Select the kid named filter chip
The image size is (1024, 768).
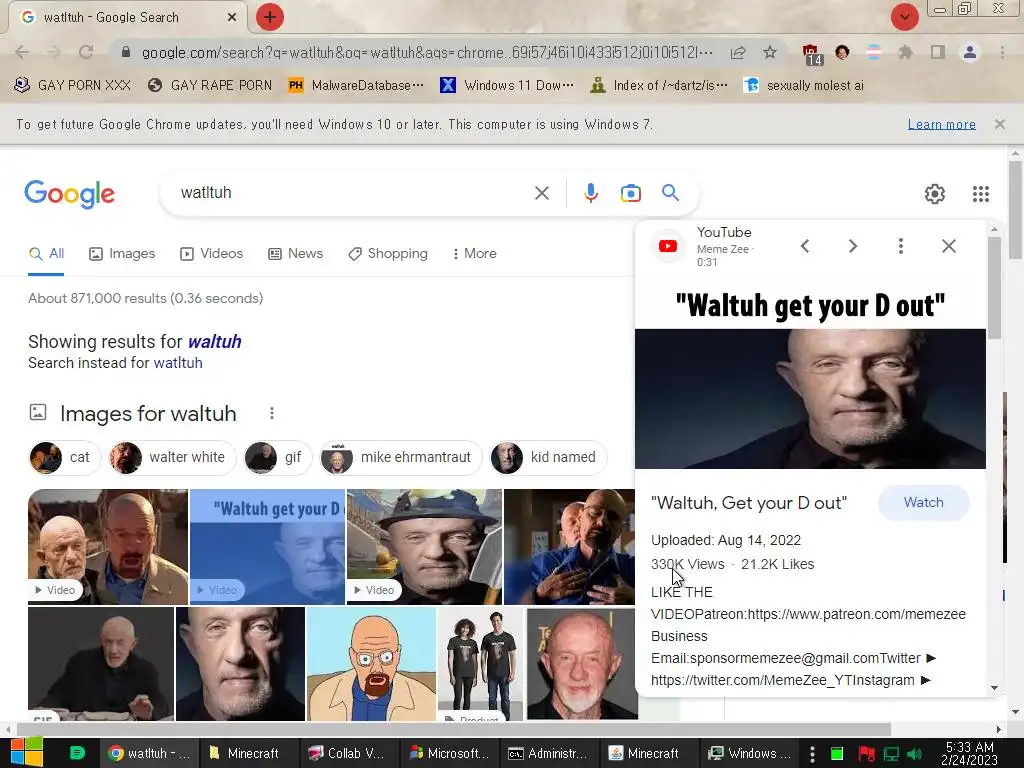[548, 457]
